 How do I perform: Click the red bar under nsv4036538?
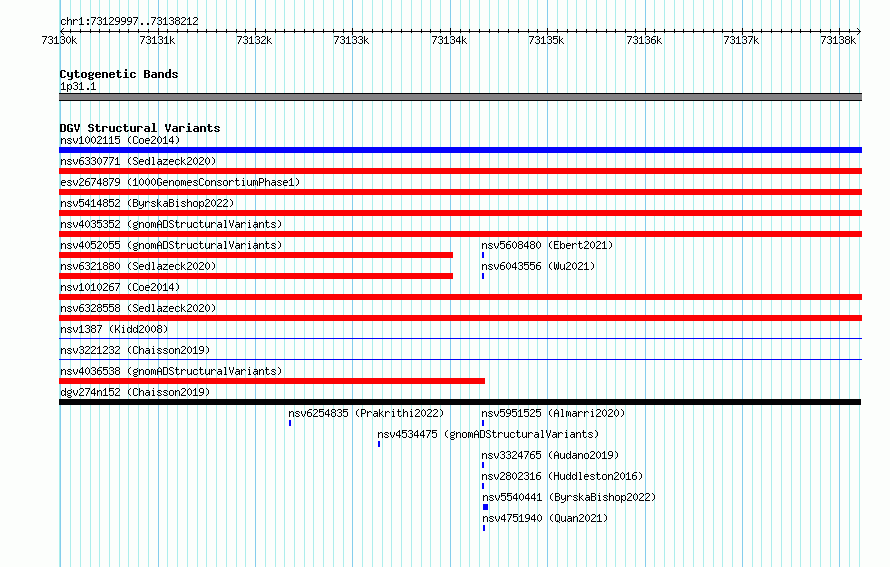[x=272, y=381]
